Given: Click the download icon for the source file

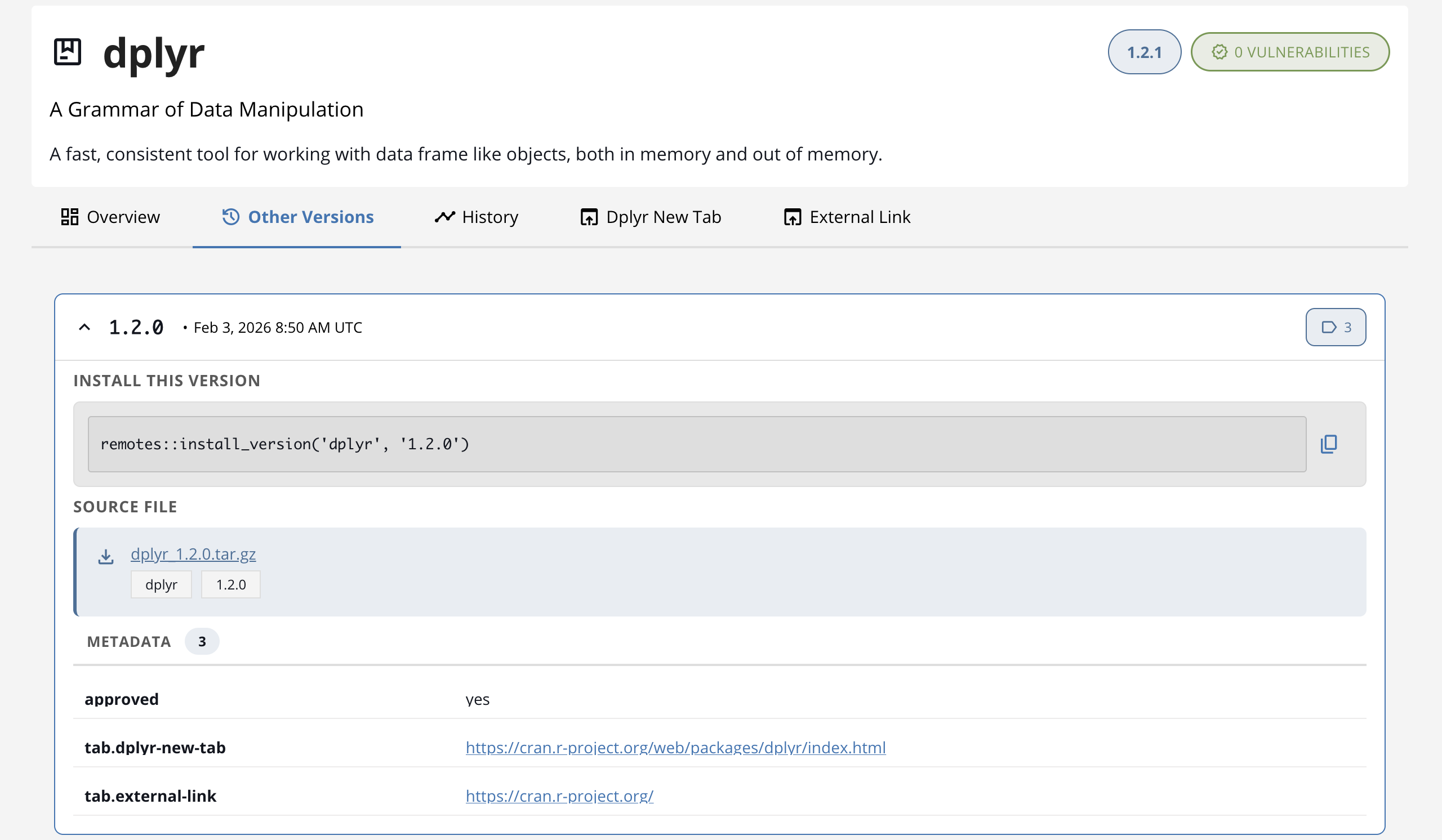Looking at the screenshot, I should pyautogui.click(x=106, y=556).
